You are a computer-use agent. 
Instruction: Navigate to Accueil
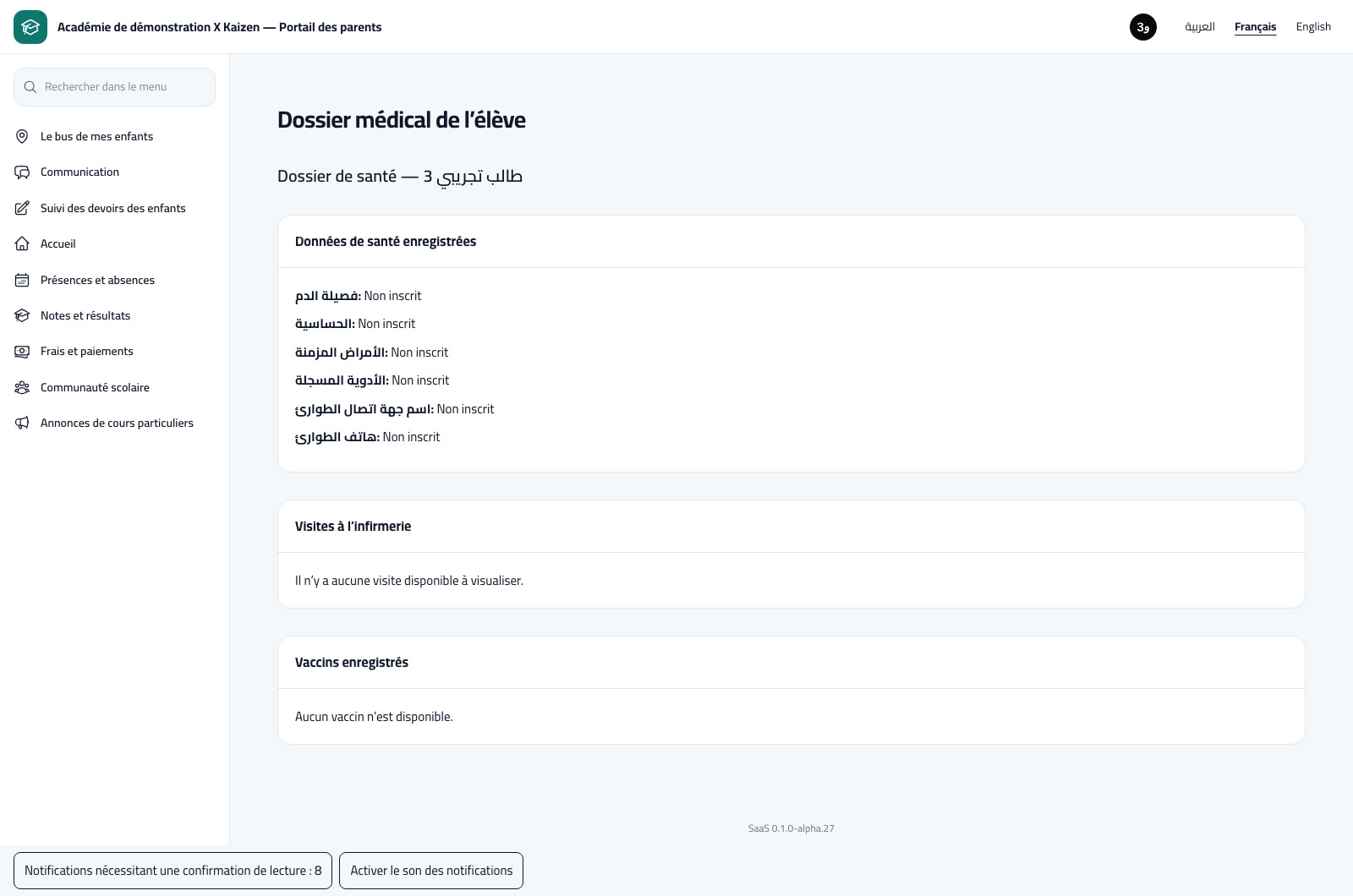pyautogui.click(x=114, y=243)
